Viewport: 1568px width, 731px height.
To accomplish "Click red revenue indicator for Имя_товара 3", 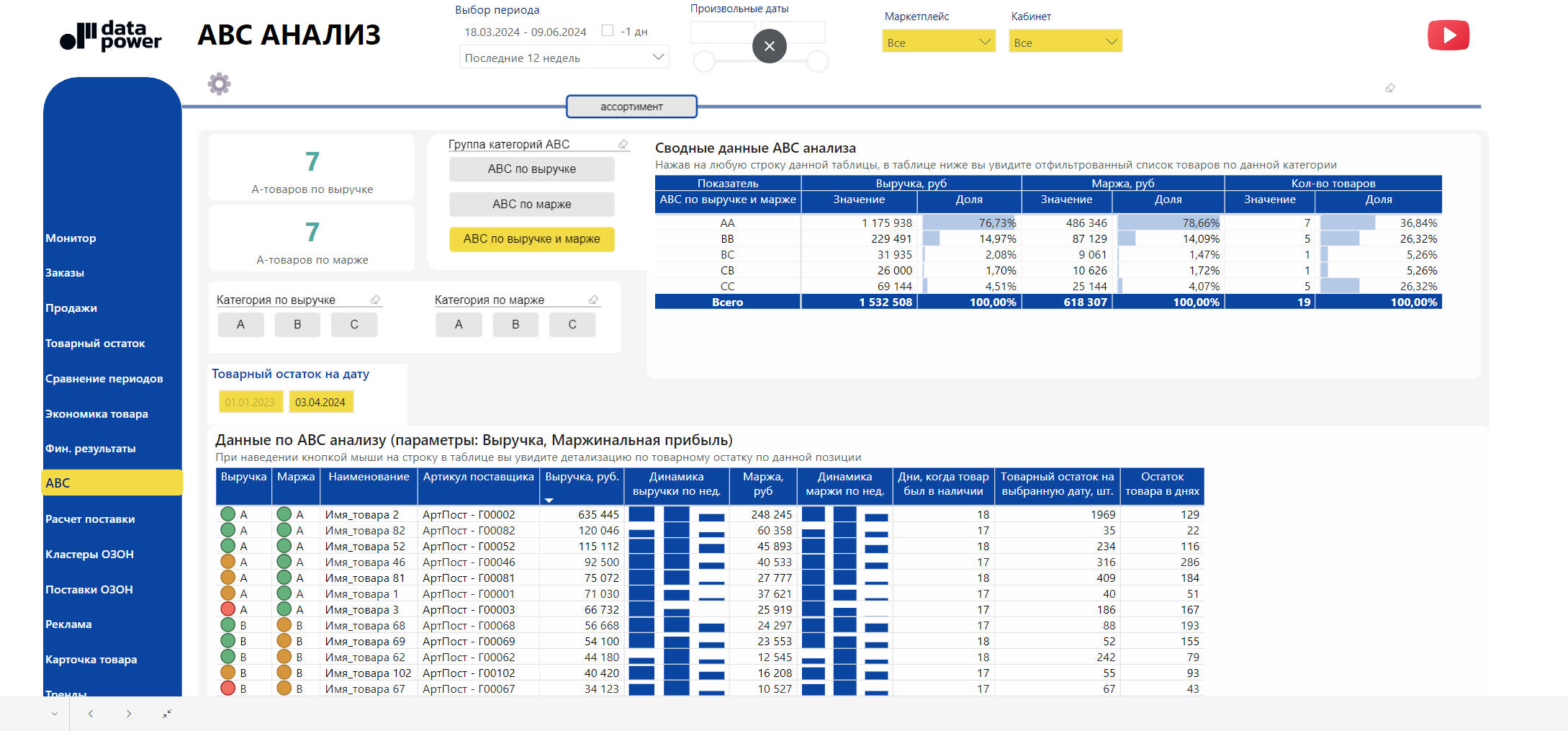I will point(227,609).
